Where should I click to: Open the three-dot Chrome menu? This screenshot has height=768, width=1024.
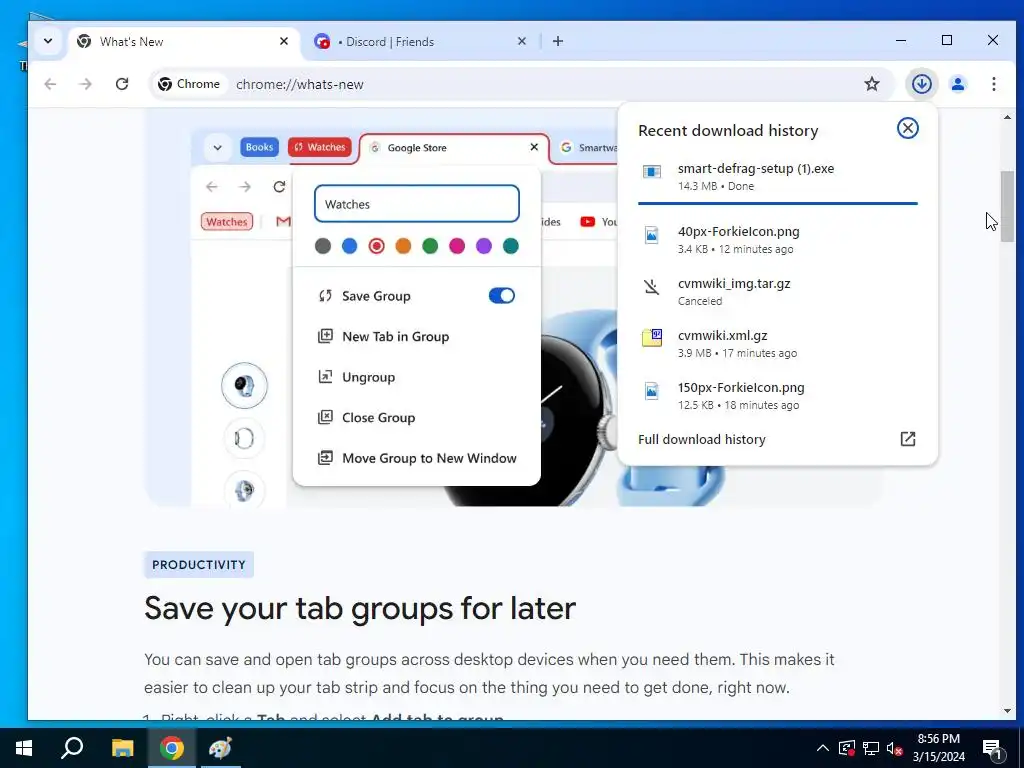[993, 84]
